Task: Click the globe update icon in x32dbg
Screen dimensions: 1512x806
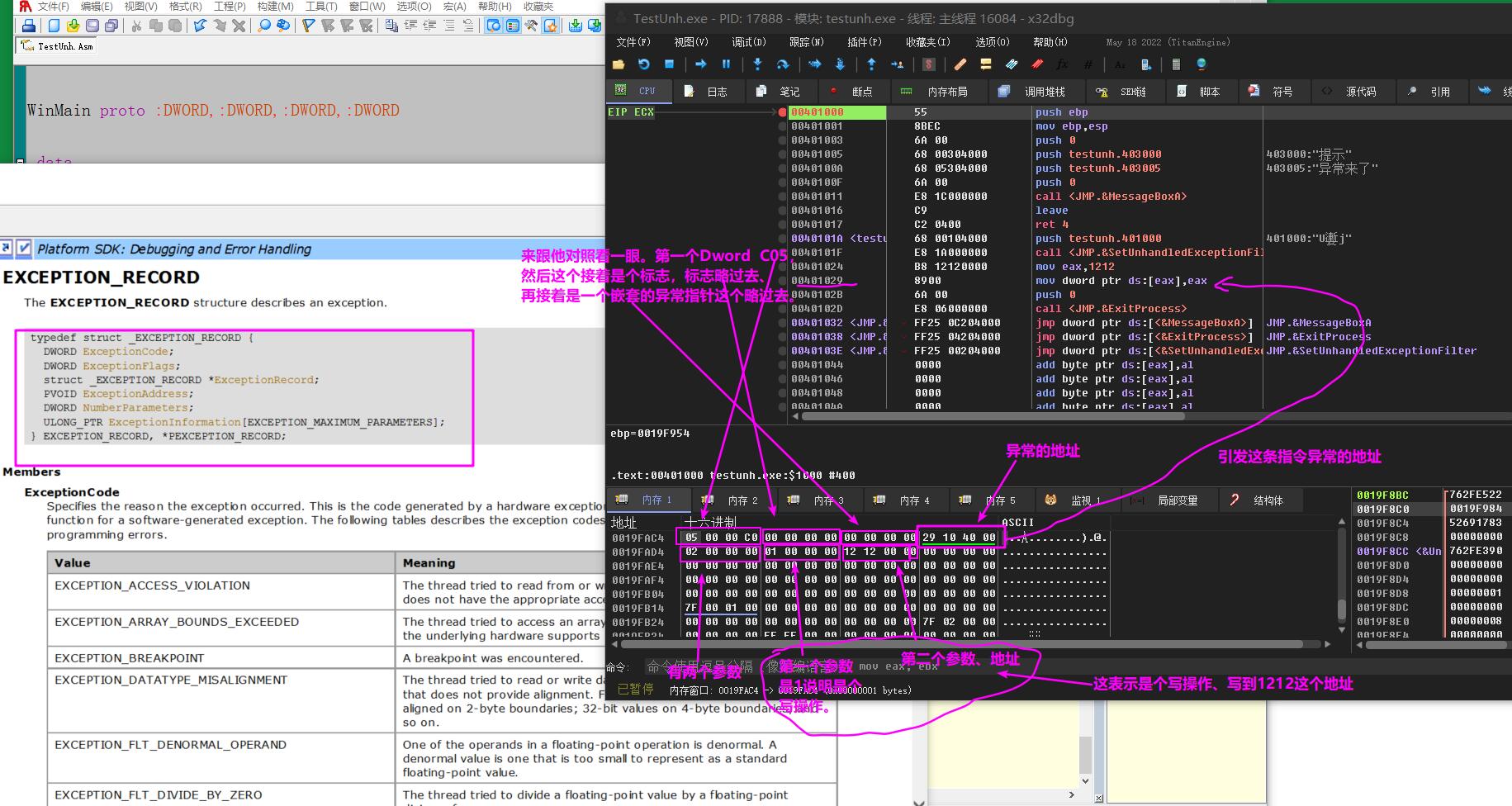Action: pyautogui.click(x=1202, y=64)
